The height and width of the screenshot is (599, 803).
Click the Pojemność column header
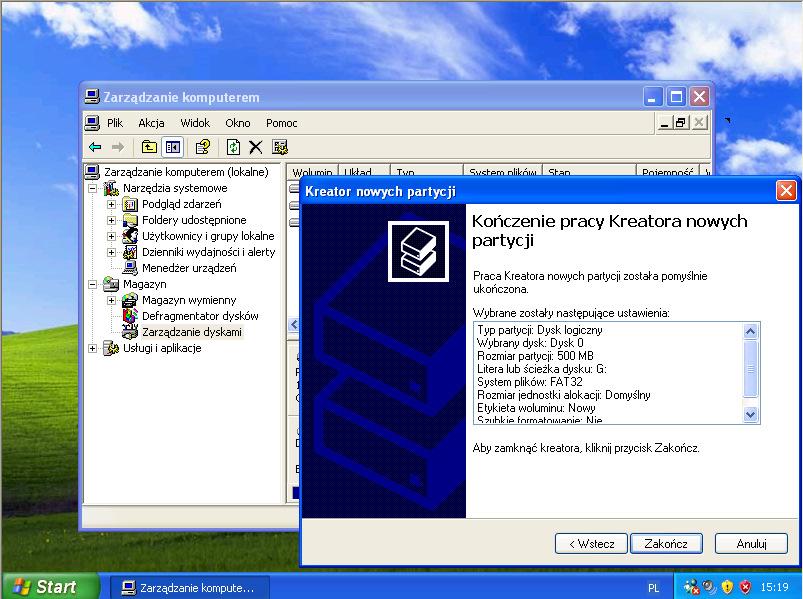pyautogui.click(x=667, y=172)
